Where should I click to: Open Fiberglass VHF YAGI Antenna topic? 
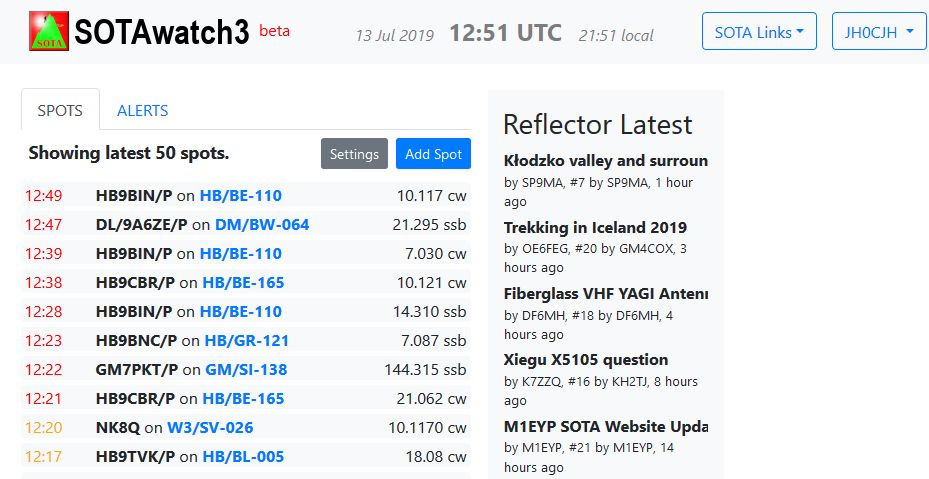click(606, 294)
